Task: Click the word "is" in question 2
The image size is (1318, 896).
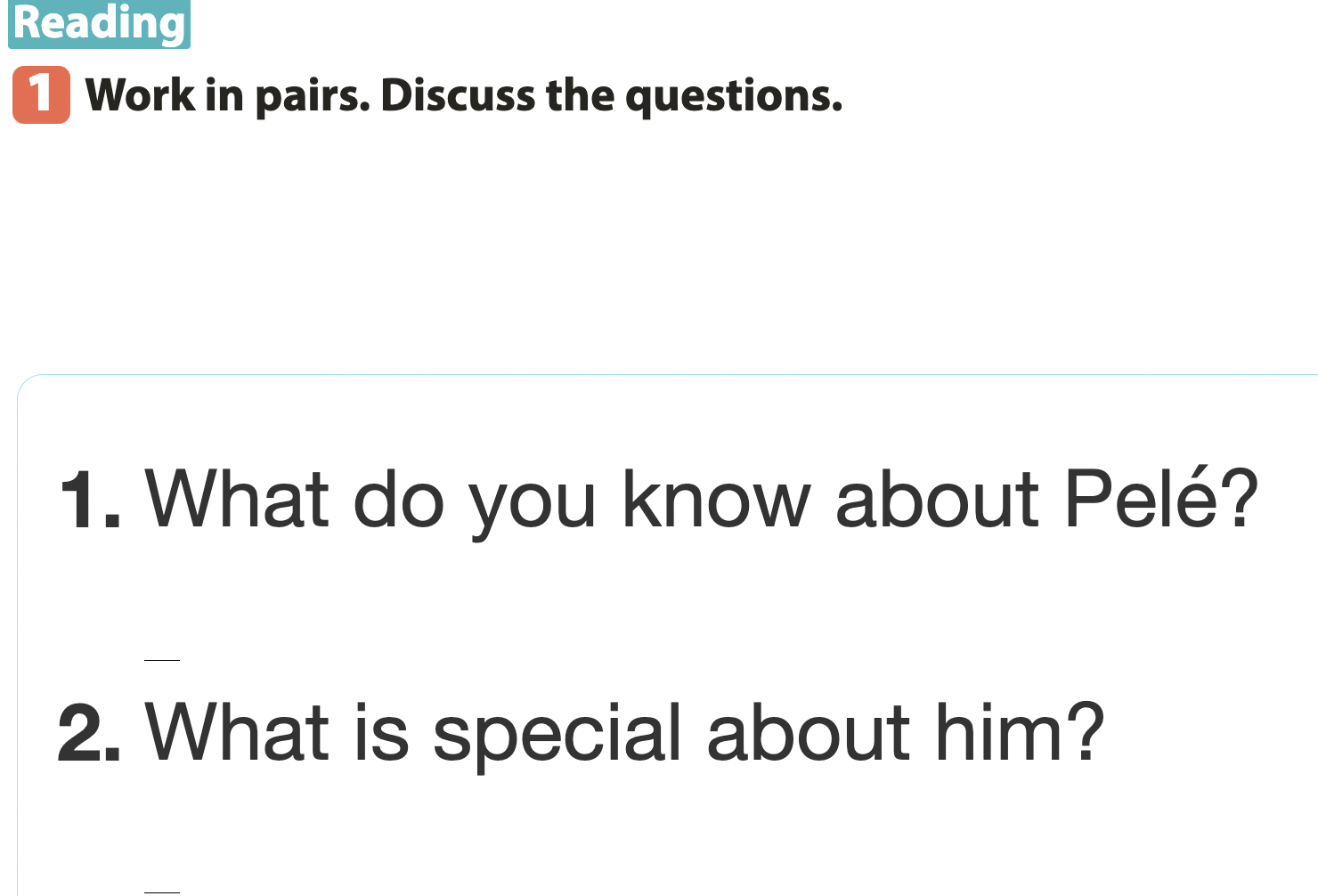Action: tap(380, 732)
